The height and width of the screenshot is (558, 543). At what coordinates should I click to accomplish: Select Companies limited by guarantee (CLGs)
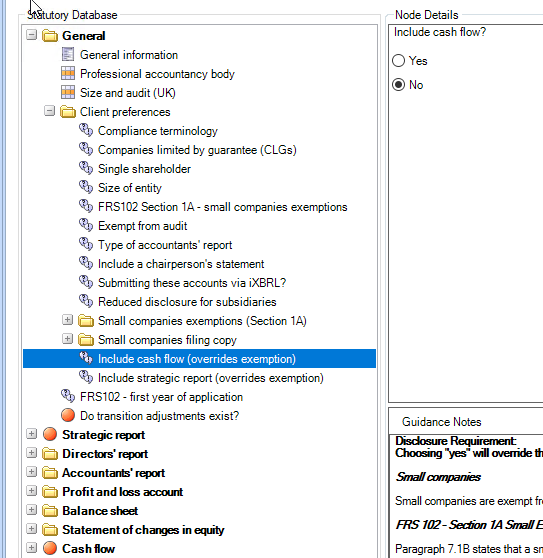click(197, 150)
